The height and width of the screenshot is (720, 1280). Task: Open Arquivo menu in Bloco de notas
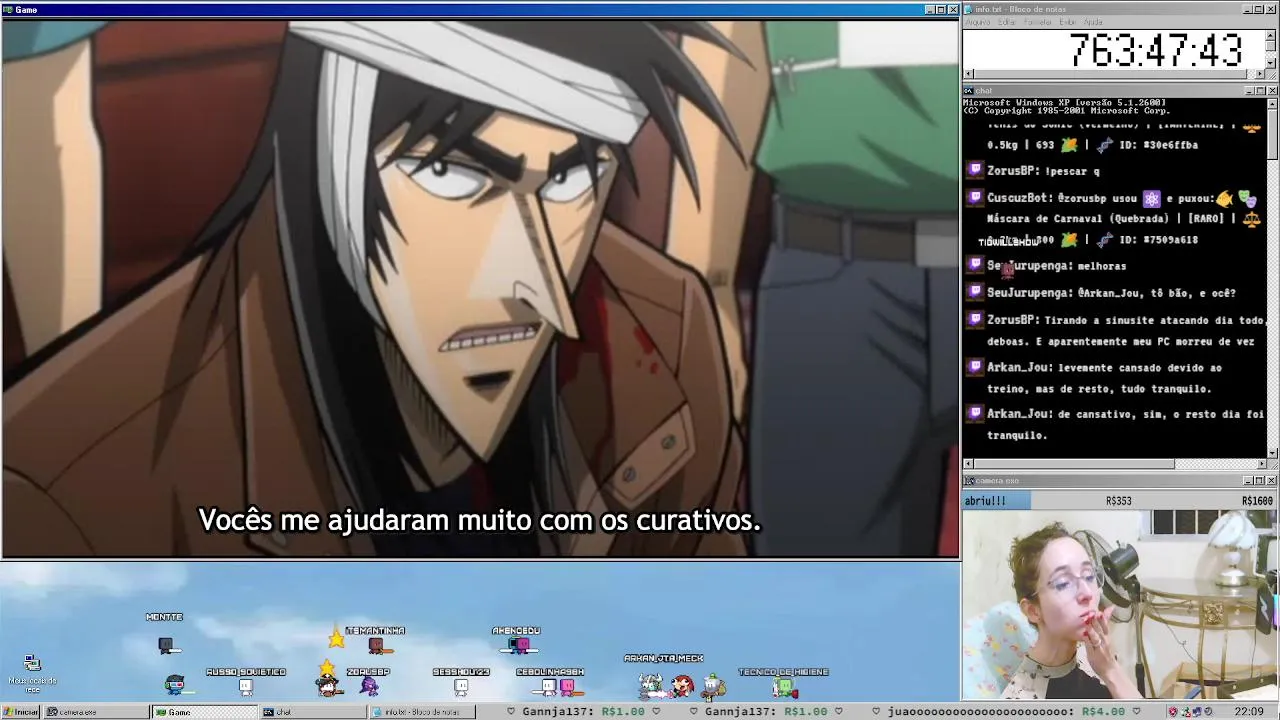(x=977, y=22)
